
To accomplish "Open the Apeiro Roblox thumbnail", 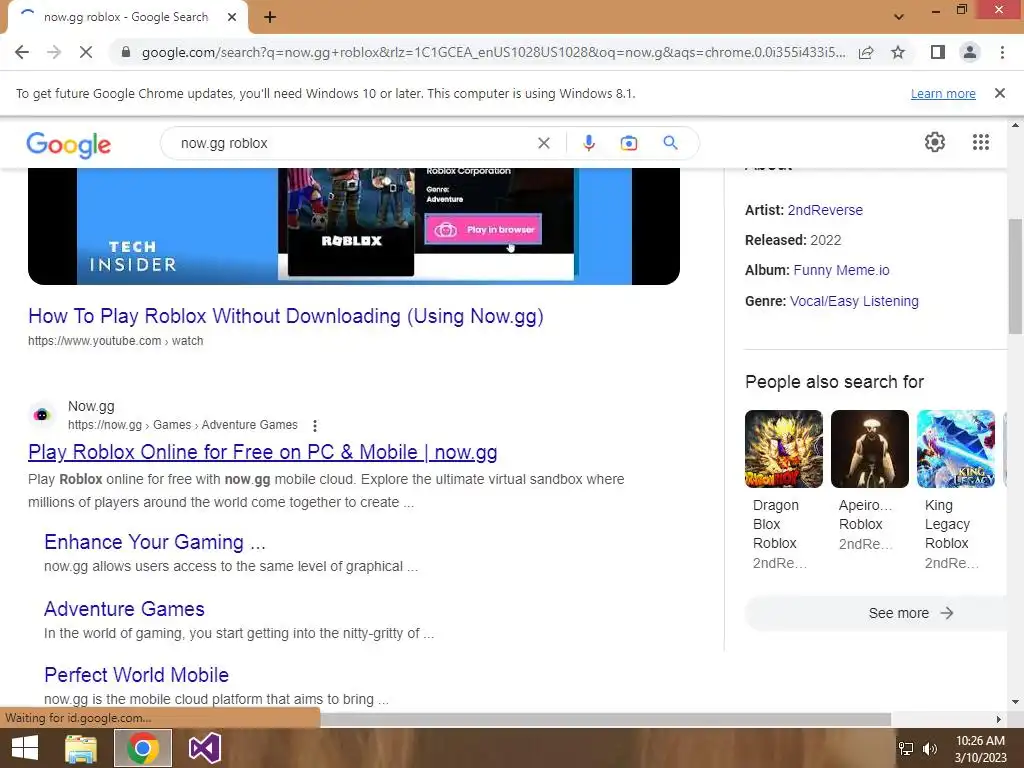I will click(x=870, y=449).
